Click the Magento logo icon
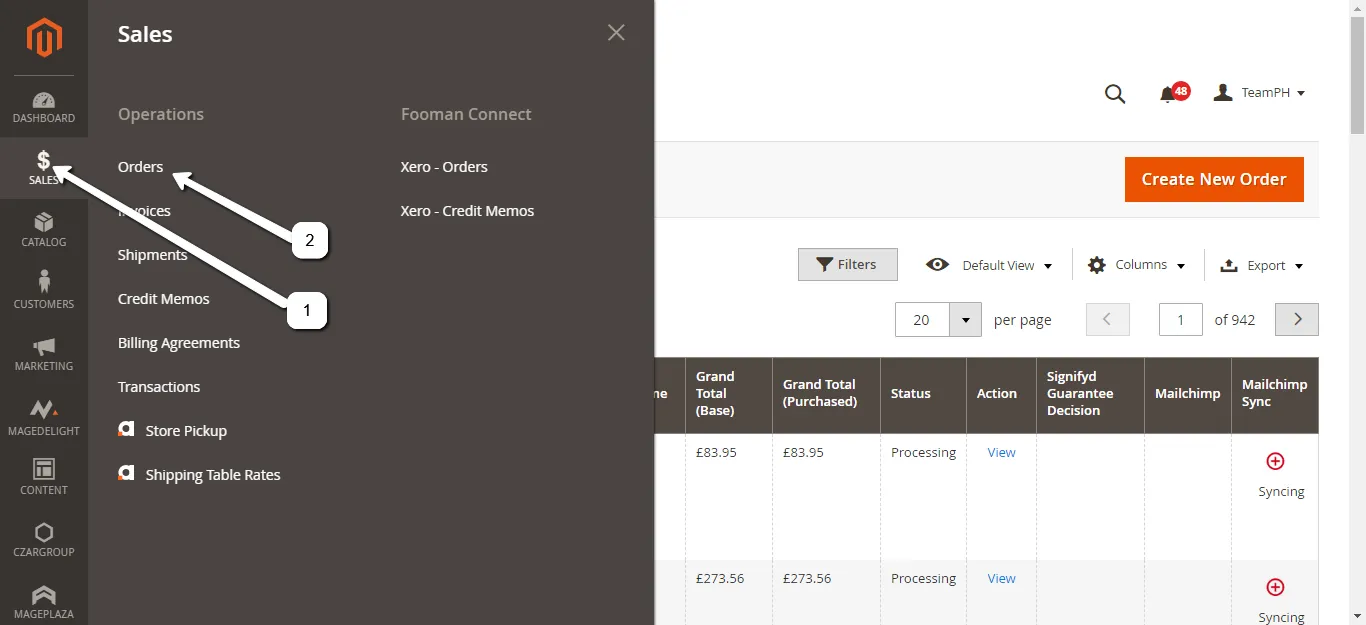 (x=44, y=38)
